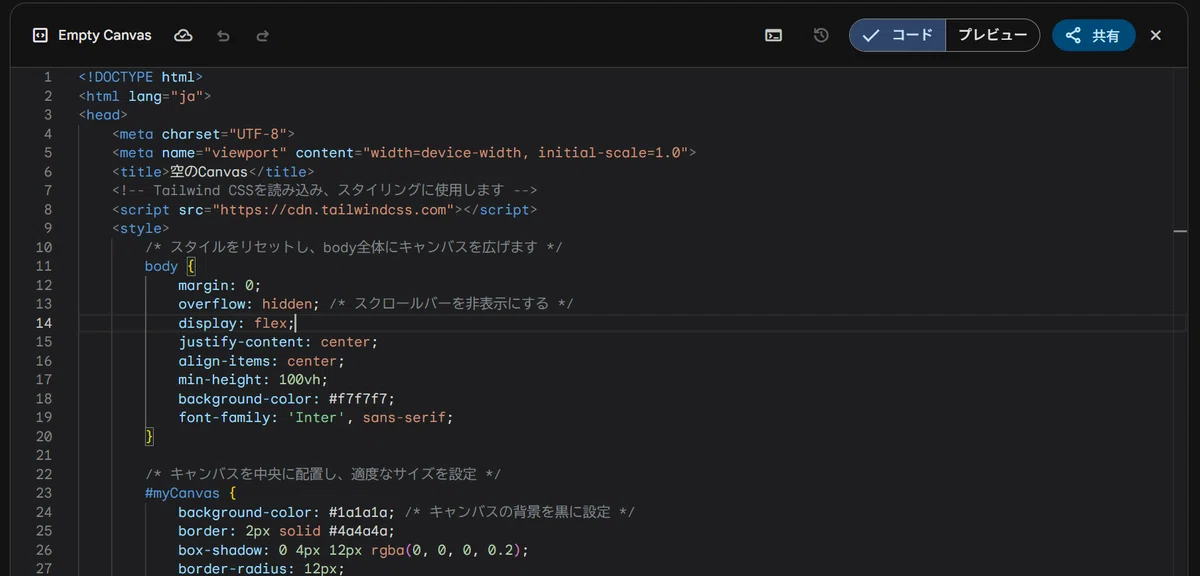
Task: Click the display: flex; declaration
Action: coord(236,323)
